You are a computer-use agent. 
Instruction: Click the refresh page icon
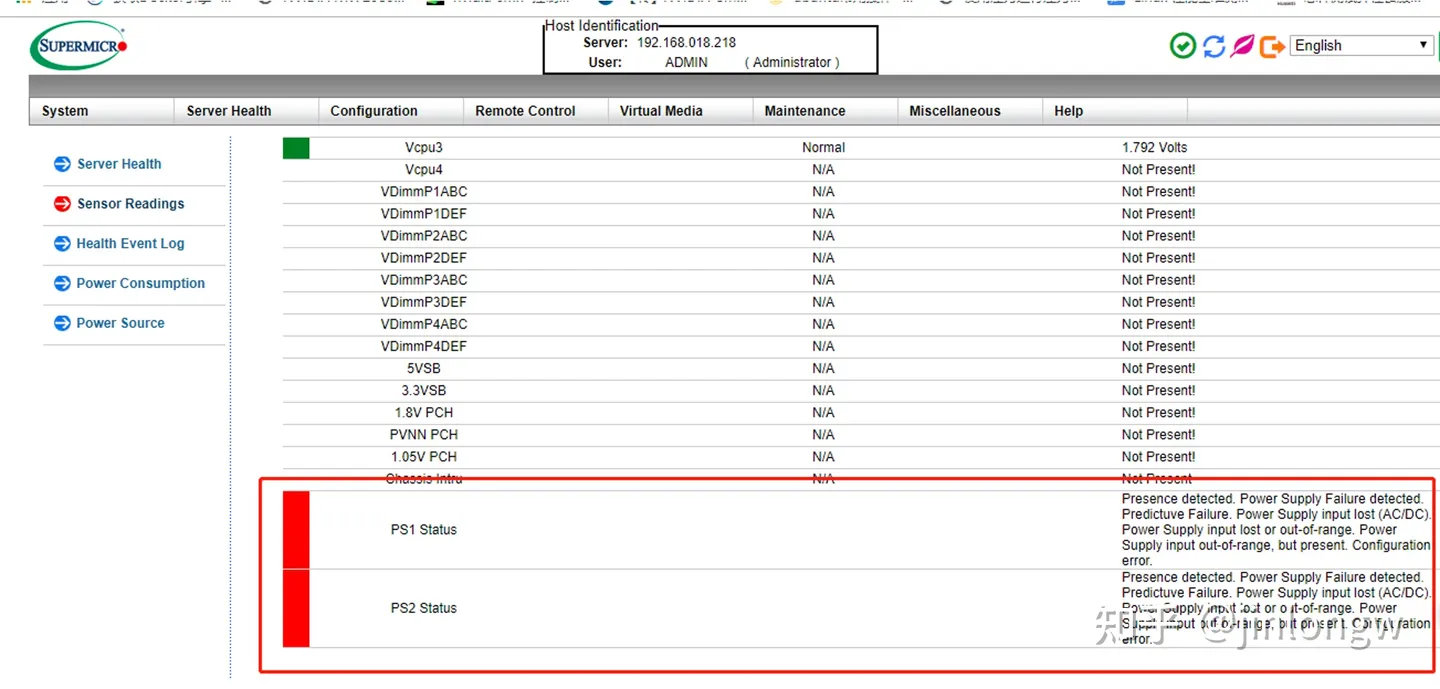coord(1213,45)
